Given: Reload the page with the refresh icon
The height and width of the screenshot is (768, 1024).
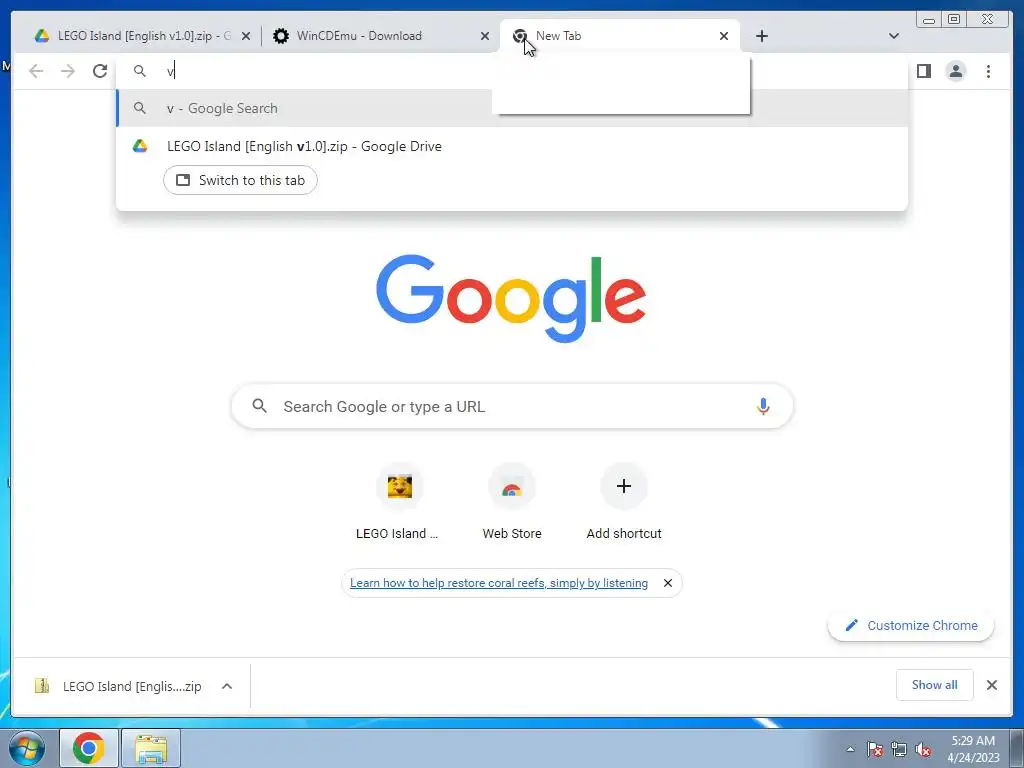Looking at the screenshot, I should pyautogui.click(x=100, y=71).
